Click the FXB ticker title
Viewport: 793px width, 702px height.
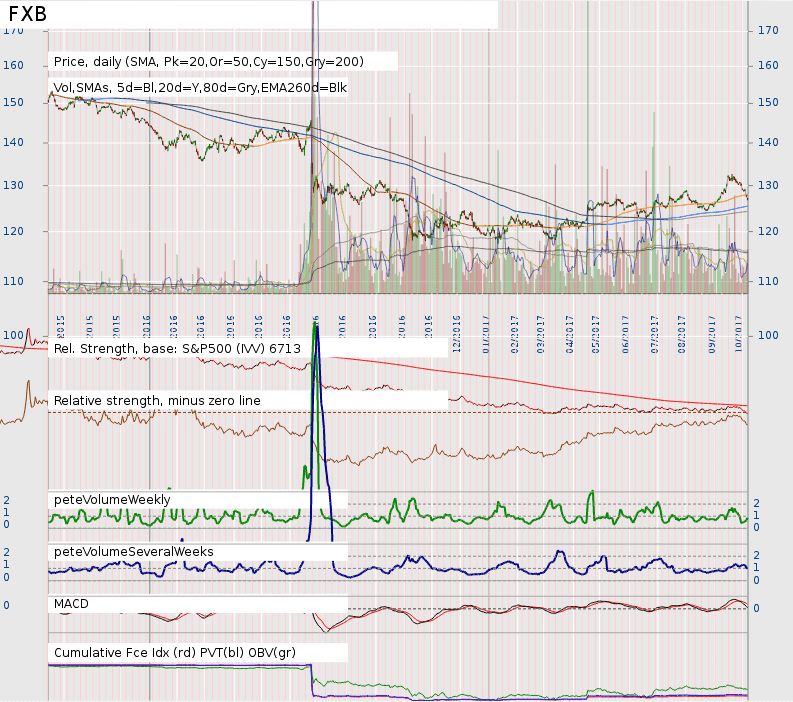pos(28,14)
